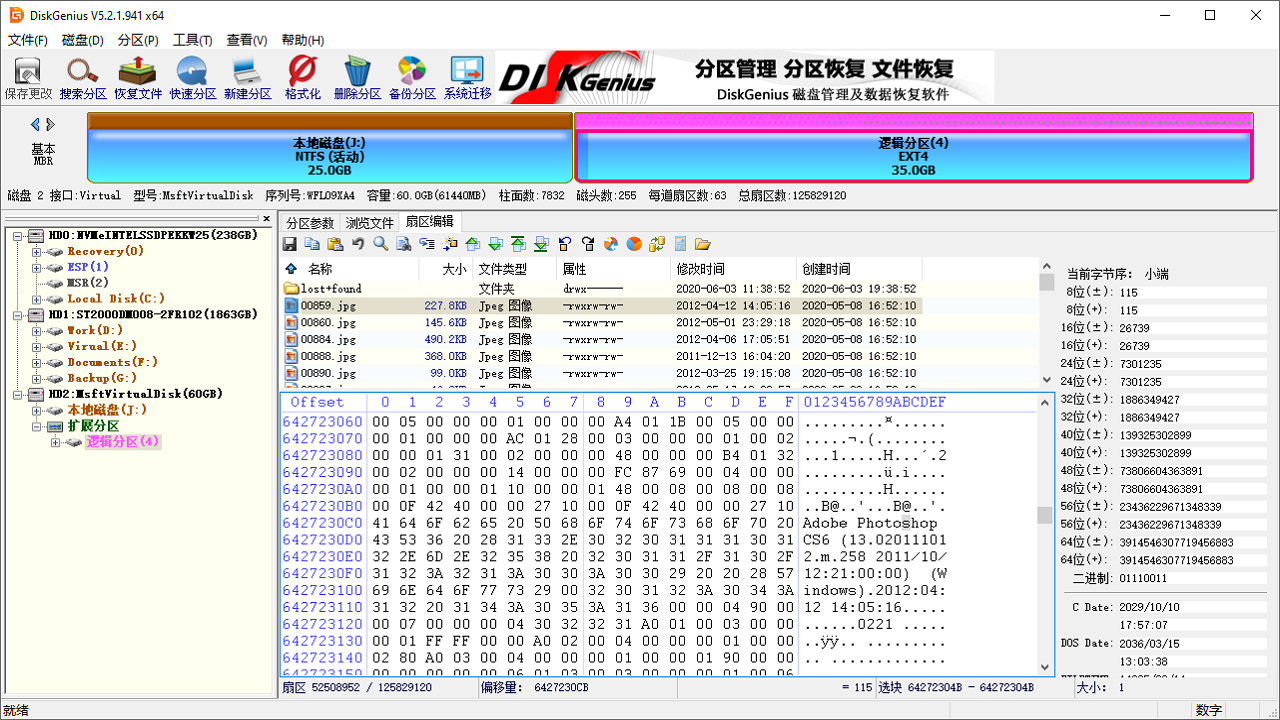Click the open folder icon in sector editor

(x=702, y=243)
